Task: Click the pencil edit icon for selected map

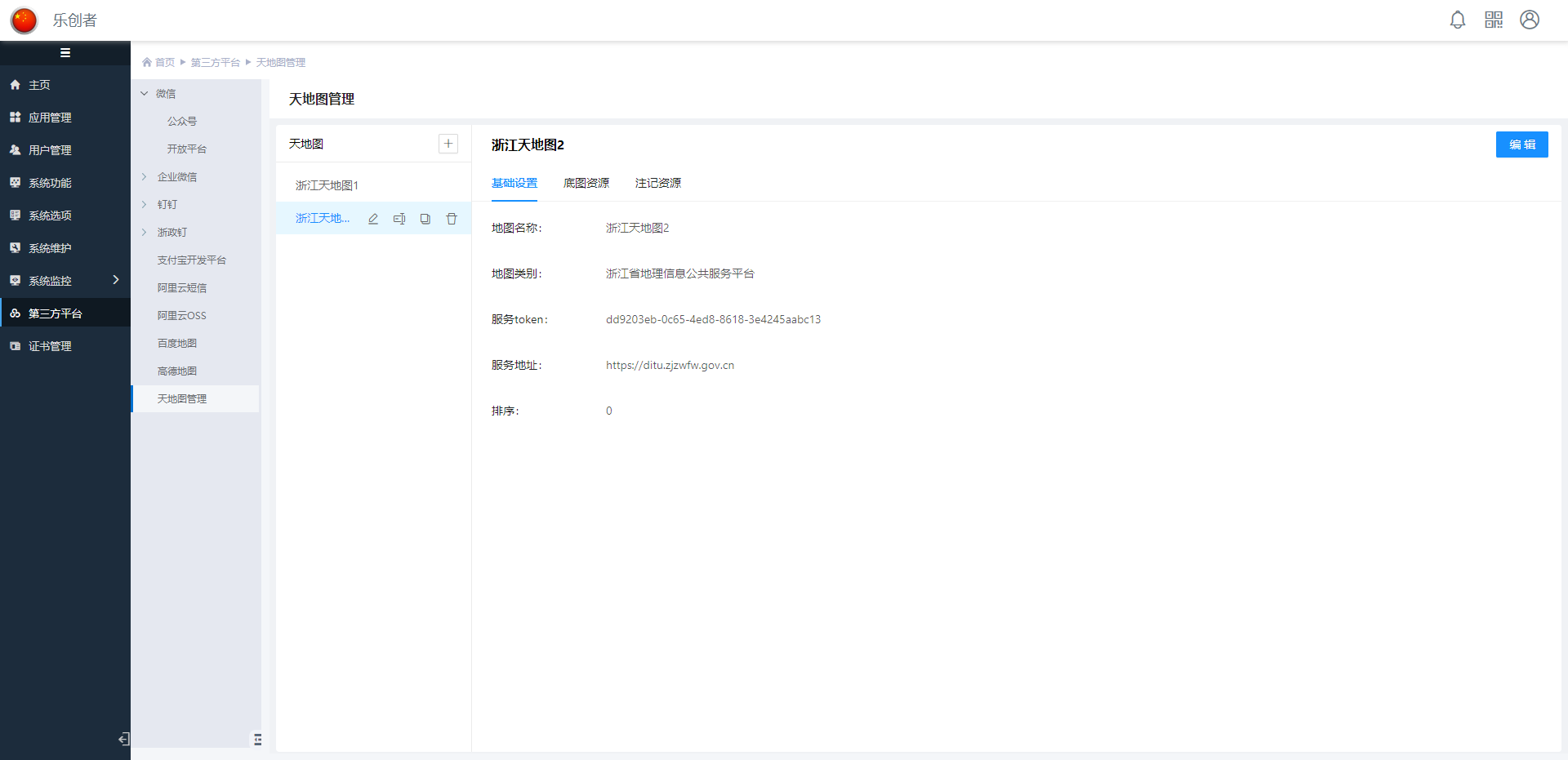Action: click(x=373, y=219)
